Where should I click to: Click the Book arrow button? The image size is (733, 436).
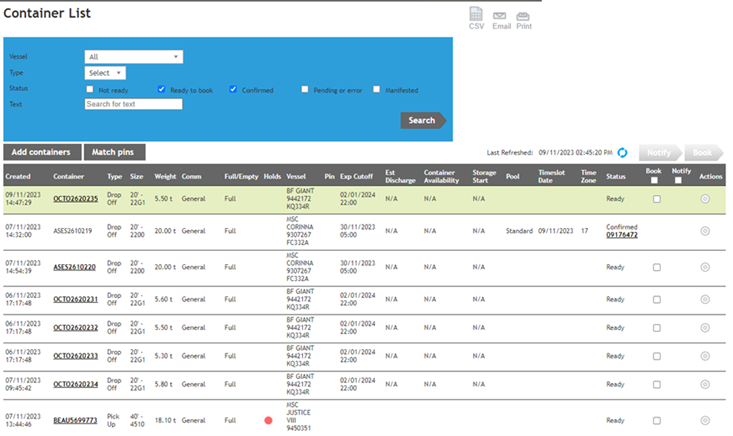(703, 152)
